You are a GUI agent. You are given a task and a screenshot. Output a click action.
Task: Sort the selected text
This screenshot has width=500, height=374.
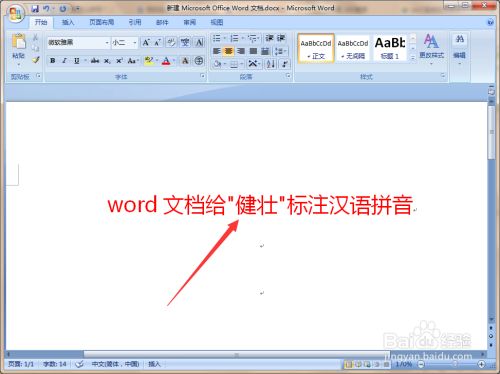point(271,64)
